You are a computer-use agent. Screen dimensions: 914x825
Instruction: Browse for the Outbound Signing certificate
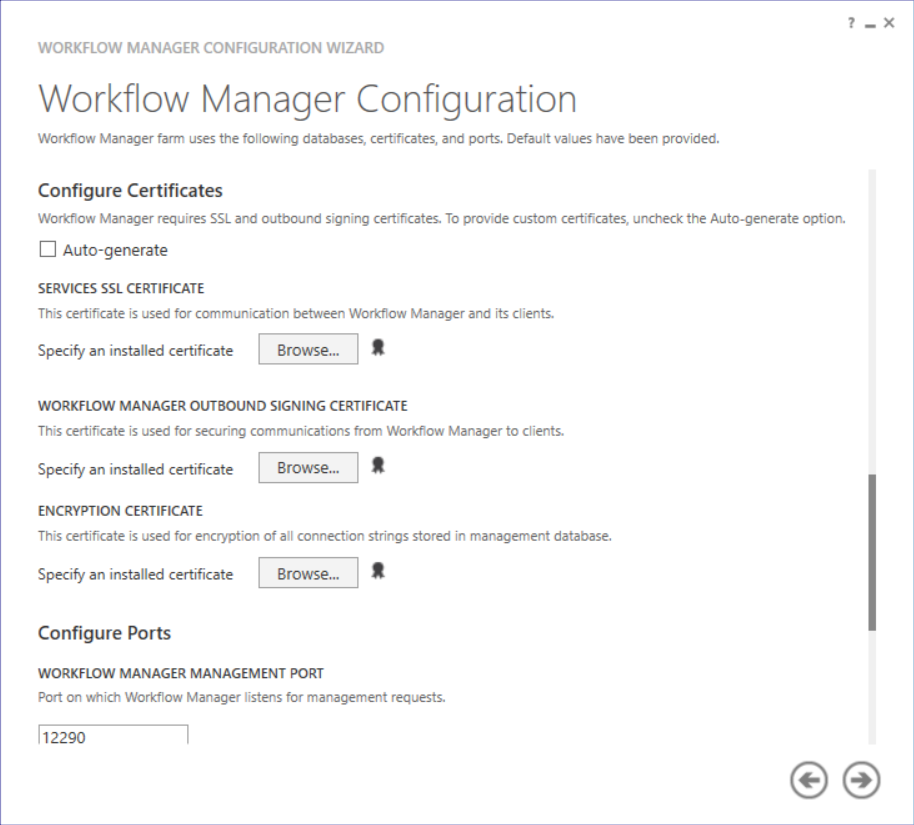coord(308,468)
